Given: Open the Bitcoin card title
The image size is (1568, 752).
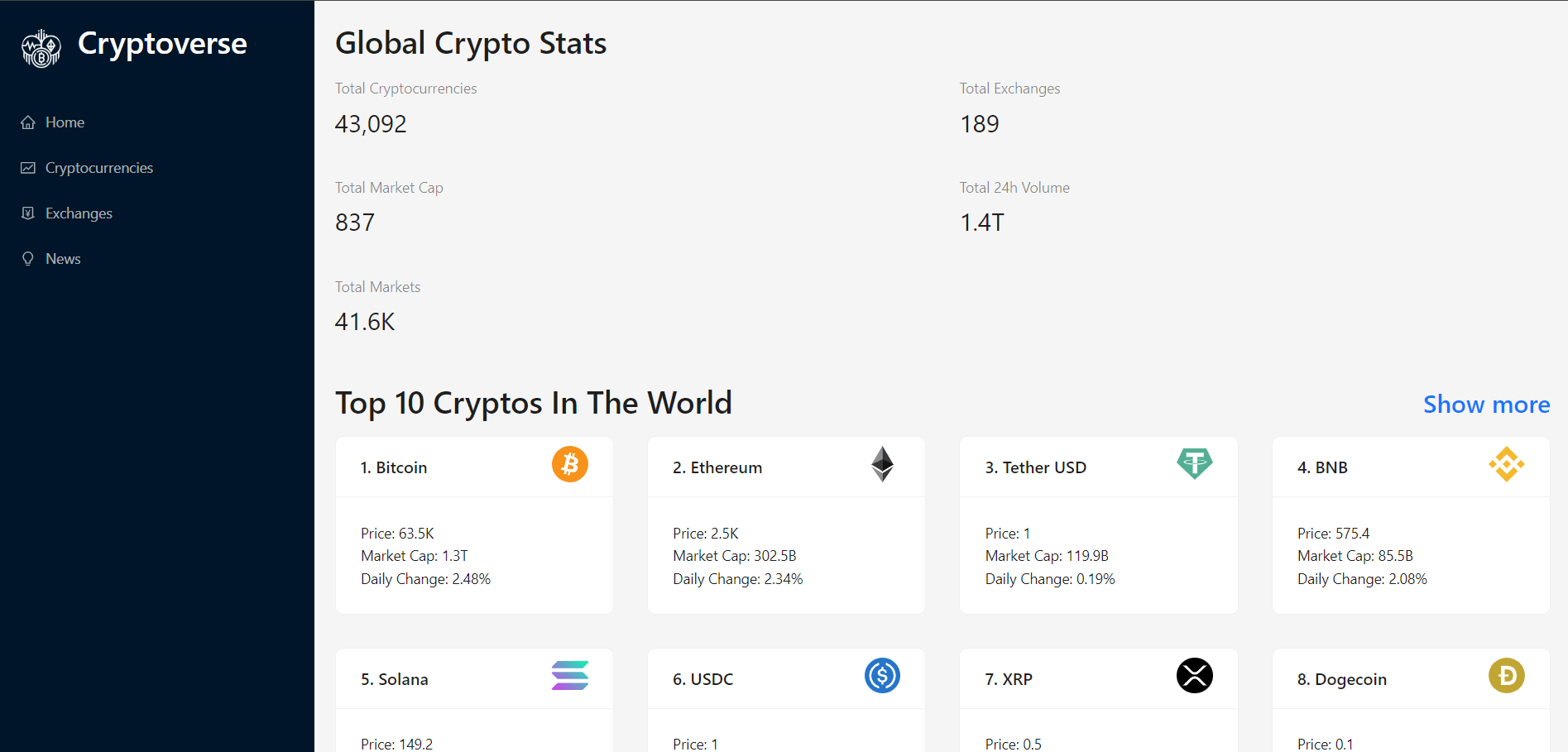Looking at the screenshot, I should click(x=394, y=467).
